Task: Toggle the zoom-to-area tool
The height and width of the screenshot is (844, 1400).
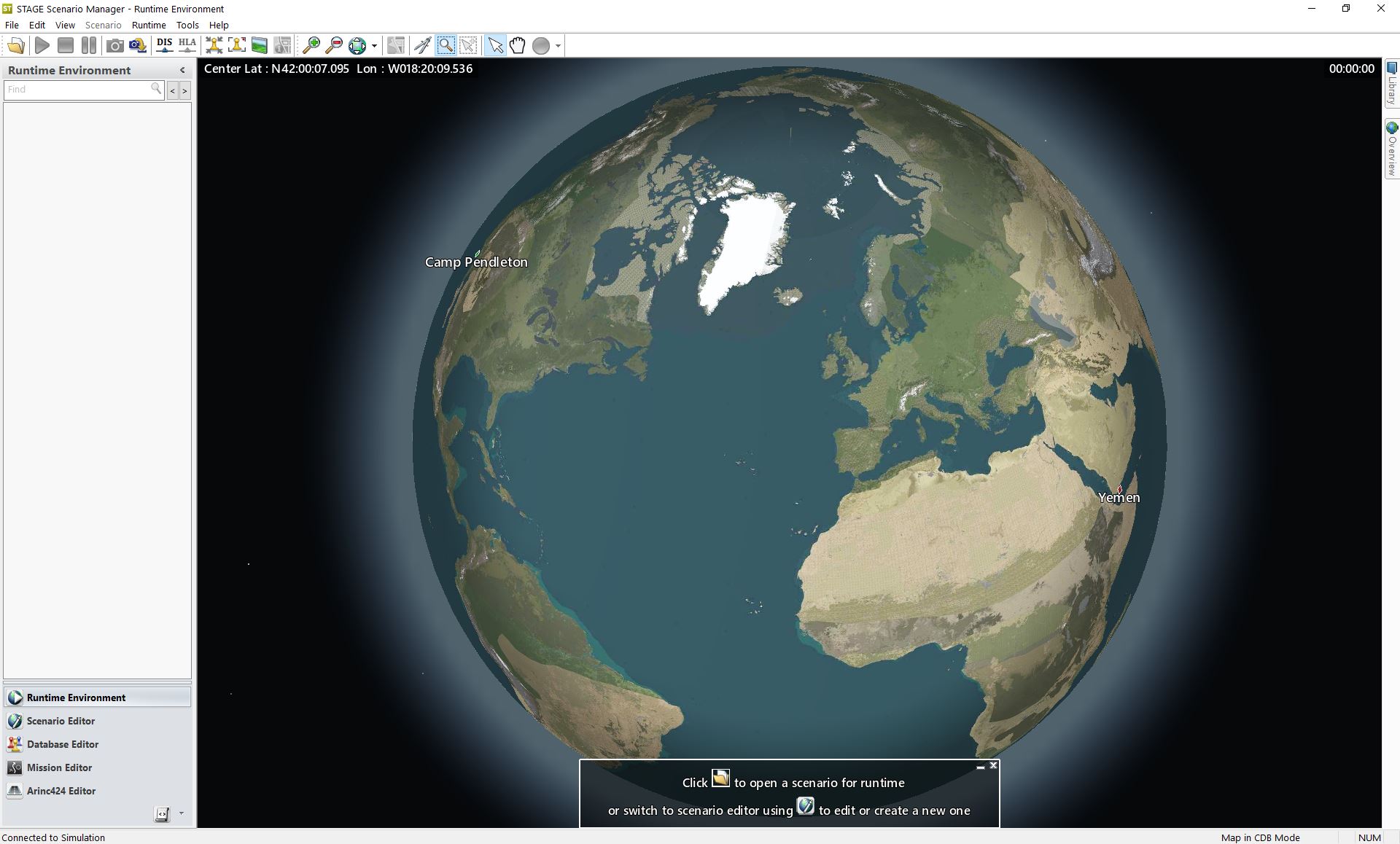Action: point(446,46)
